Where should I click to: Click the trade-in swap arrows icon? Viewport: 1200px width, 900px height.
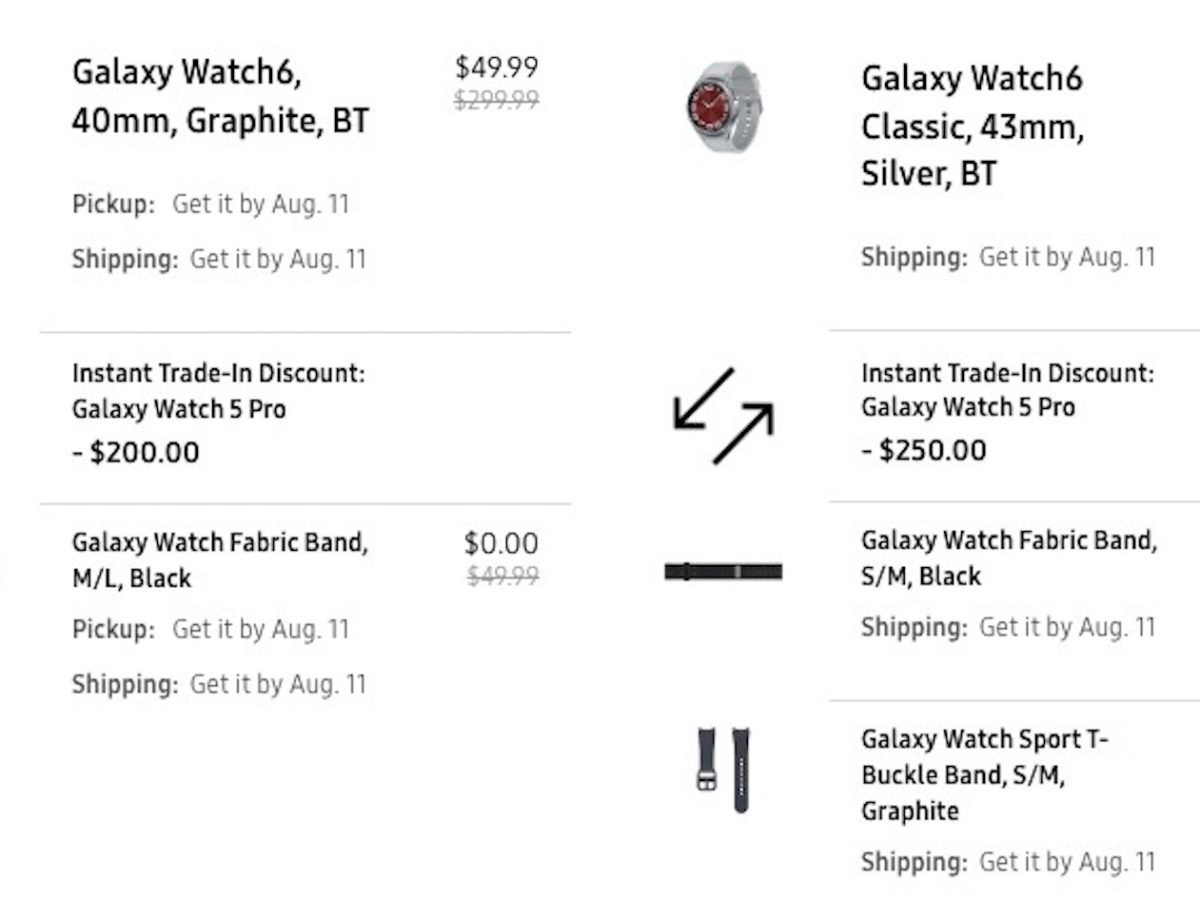pyautogui.click(x=723, y=416)
